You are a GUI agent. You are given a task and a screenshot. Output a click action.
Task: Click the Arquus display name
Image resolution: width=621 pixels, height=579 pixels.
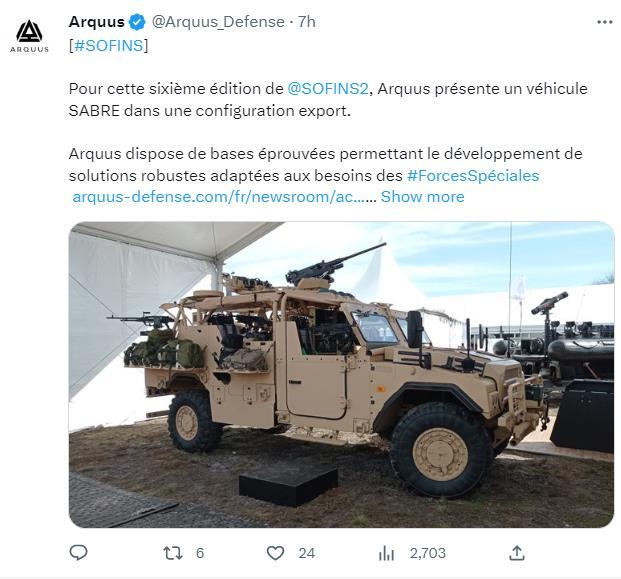point(97,22)
